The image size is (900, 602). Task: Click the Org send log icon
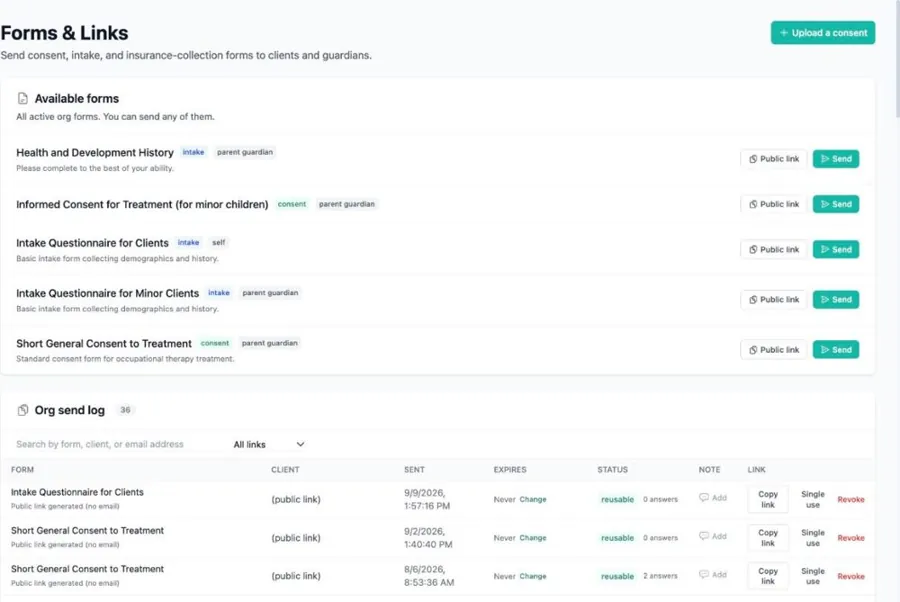coord(22,410)
